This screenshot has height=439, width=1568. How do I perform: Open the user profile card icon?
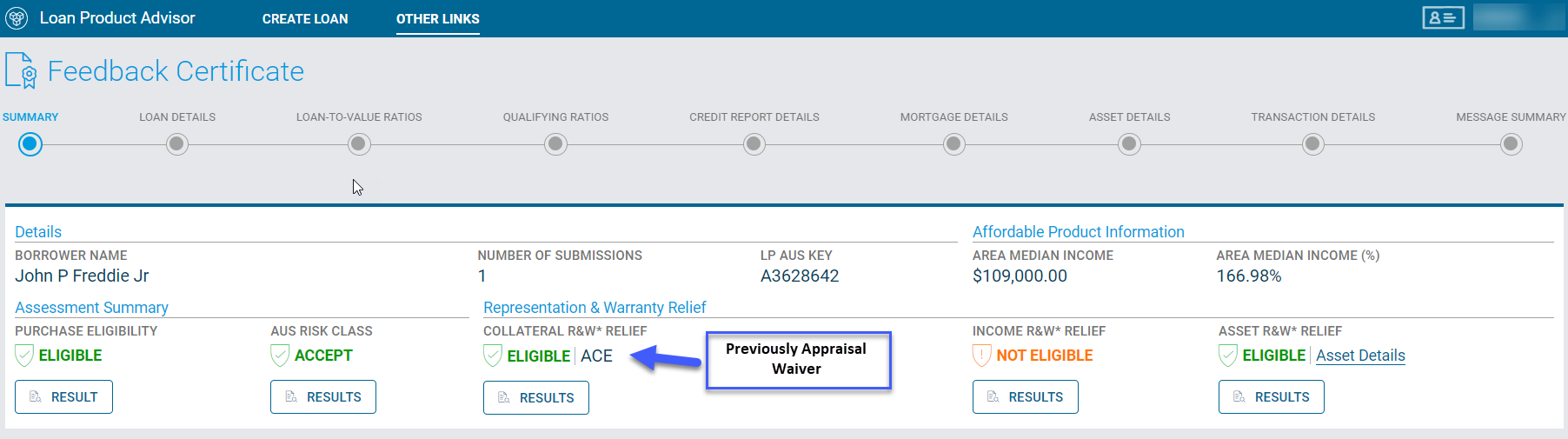click(x=1443, y=17)
